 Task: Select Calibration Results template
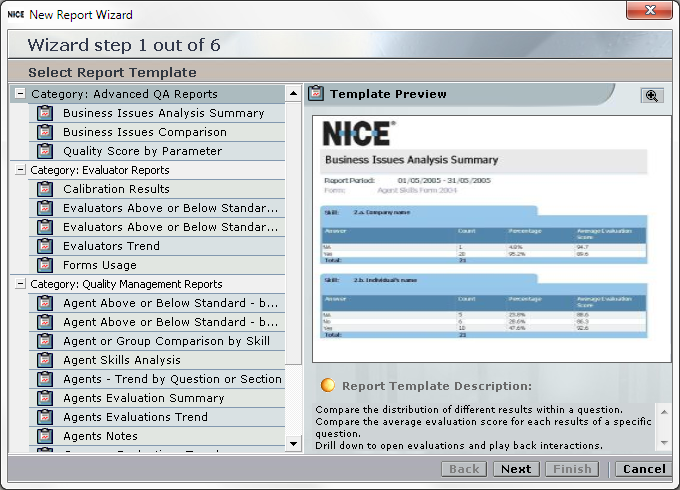click(157, 189)
